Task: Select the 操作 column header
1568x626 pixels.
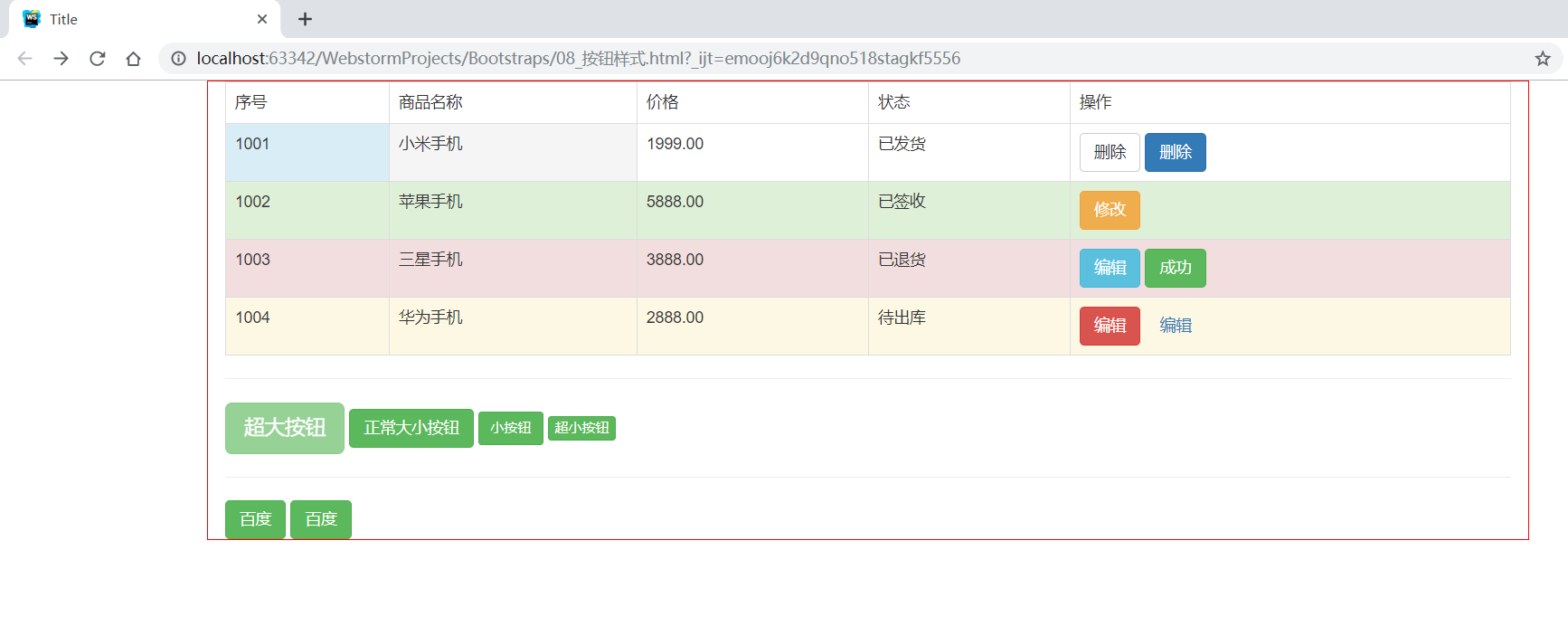Action: 1290,102
